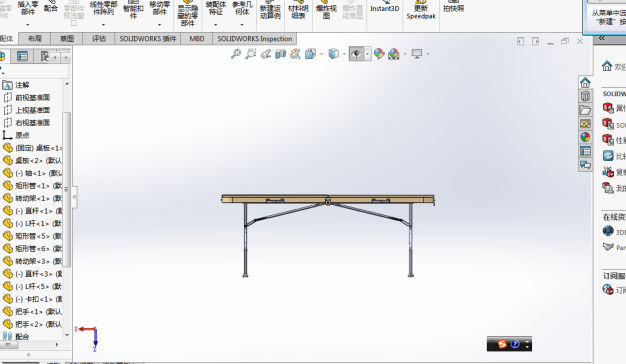Switch to the 布局 tab
626x364 pixels.
(x=35, y=39)
